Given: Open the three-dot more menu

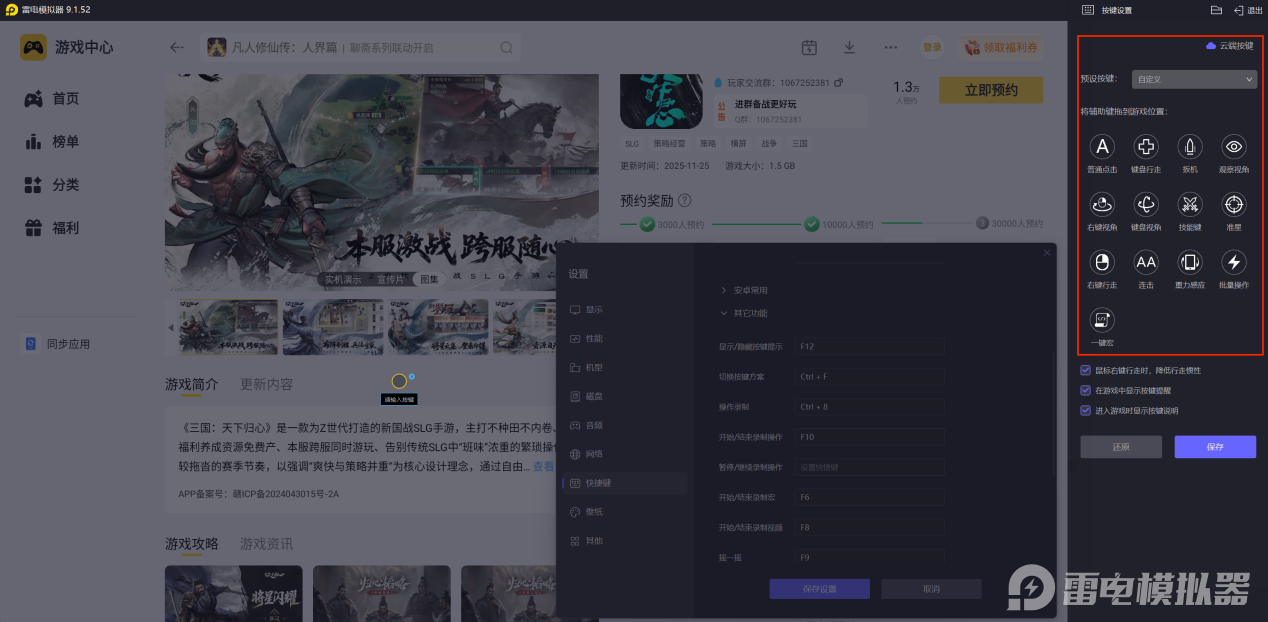Looking at the screenshot, I should click(x=890, y=47).
